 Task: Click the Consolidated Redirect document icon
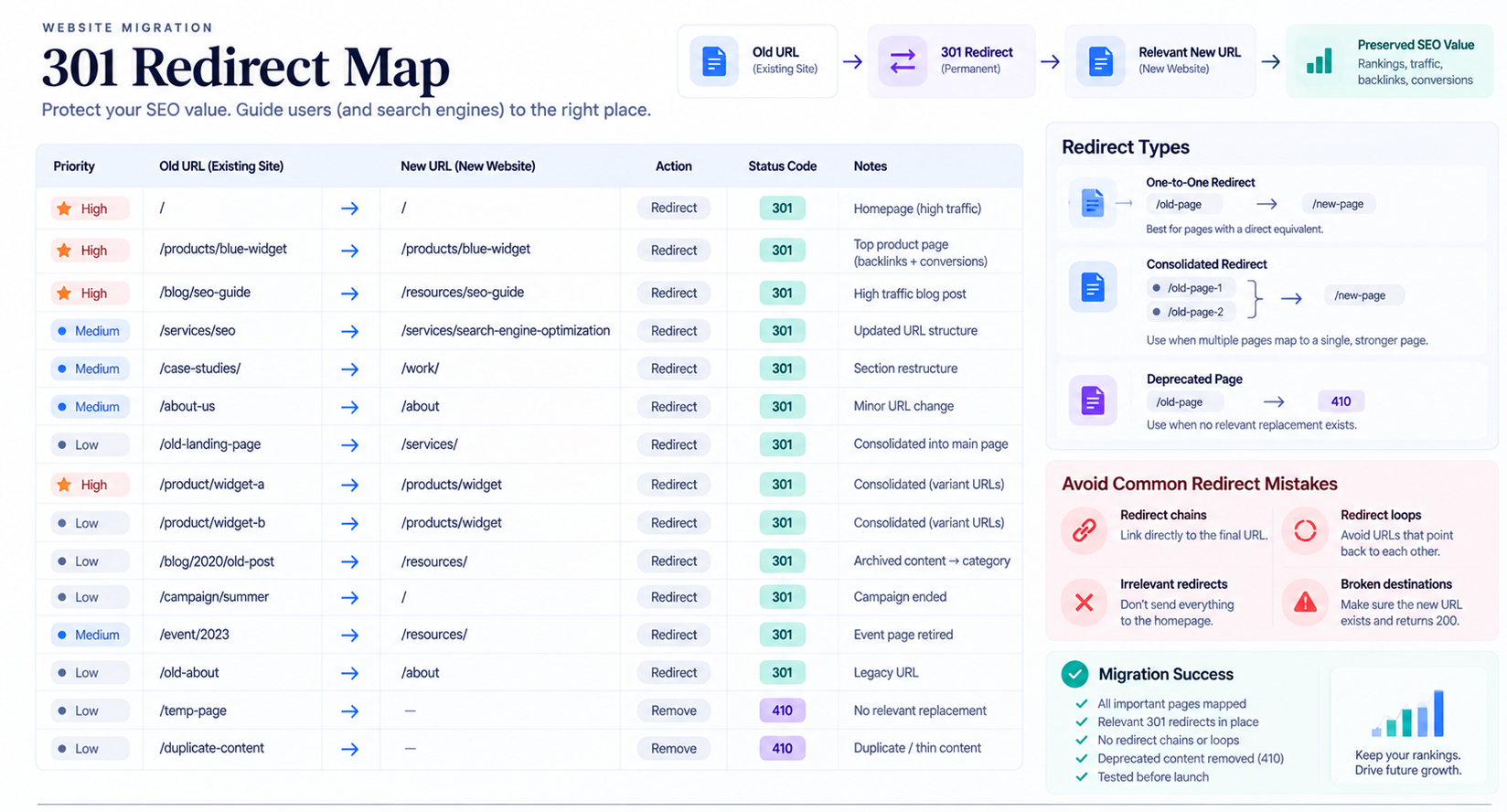pos(1093,287)
